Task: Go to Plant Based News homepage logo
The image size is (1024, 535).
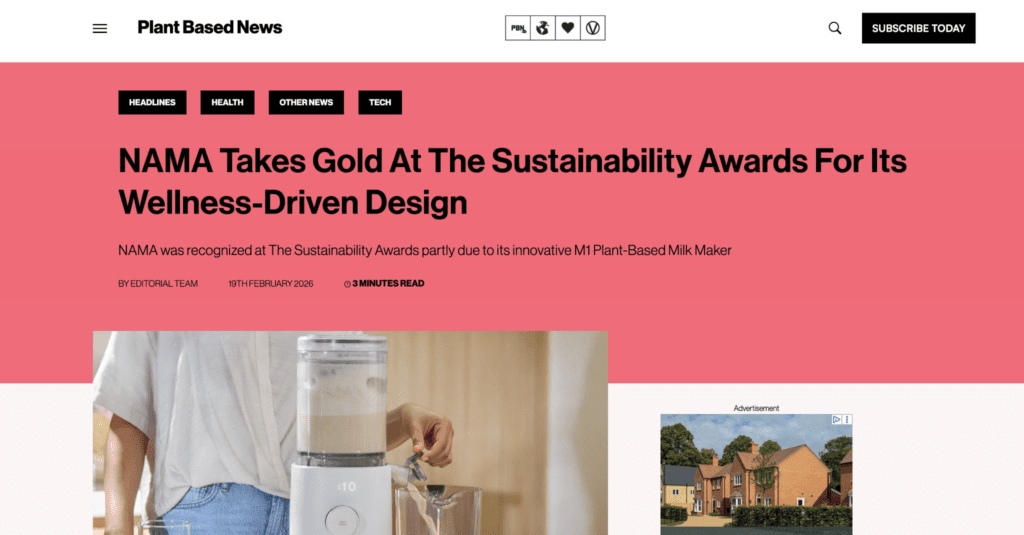Action: [x=210, y=27]
